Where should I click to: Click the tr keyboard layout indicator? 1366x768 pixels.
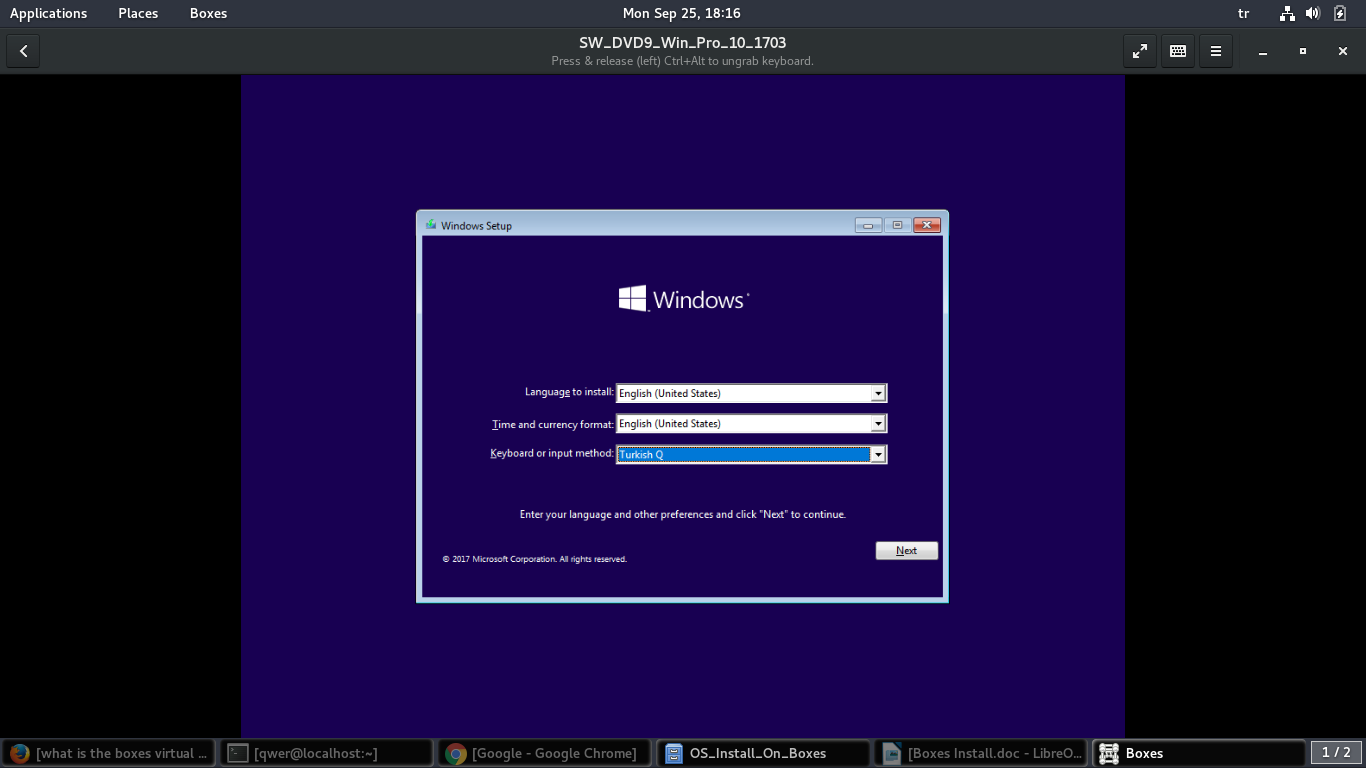click(x=1244, y=13)
